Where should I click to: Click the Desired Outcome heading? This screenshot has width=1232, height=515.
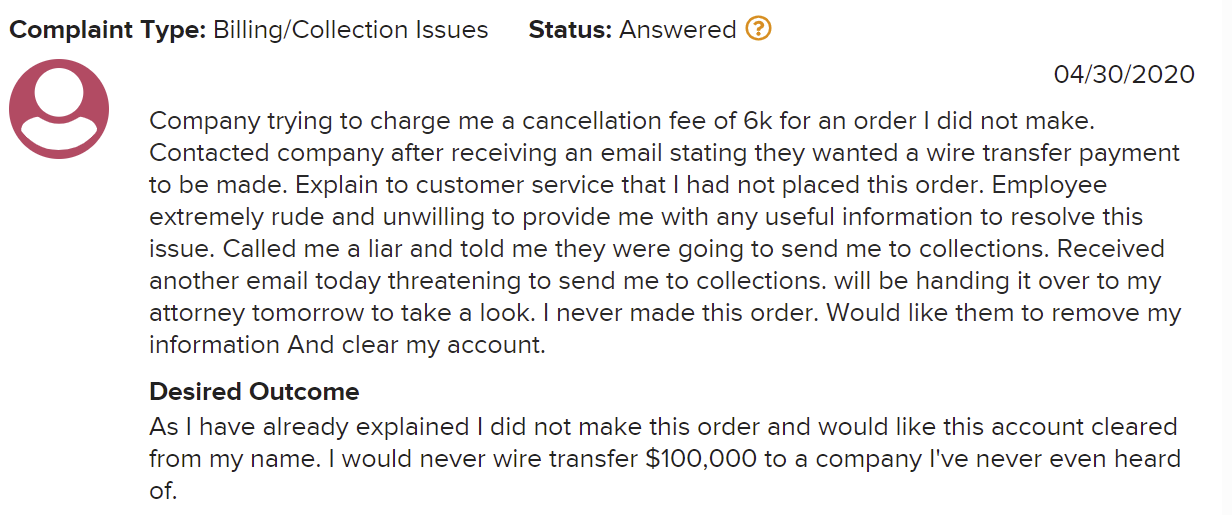(254, 391)
